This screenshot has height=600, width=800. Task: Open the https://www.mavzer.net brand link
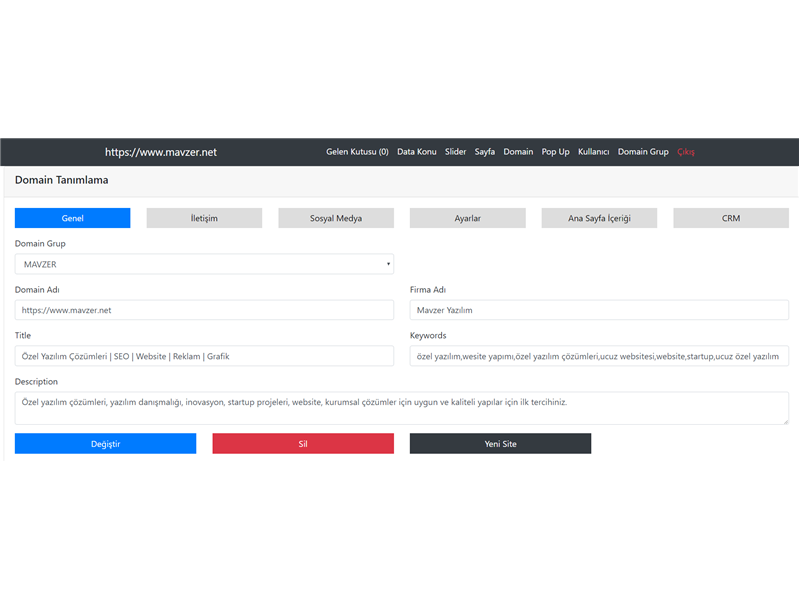tap(161, 152)
